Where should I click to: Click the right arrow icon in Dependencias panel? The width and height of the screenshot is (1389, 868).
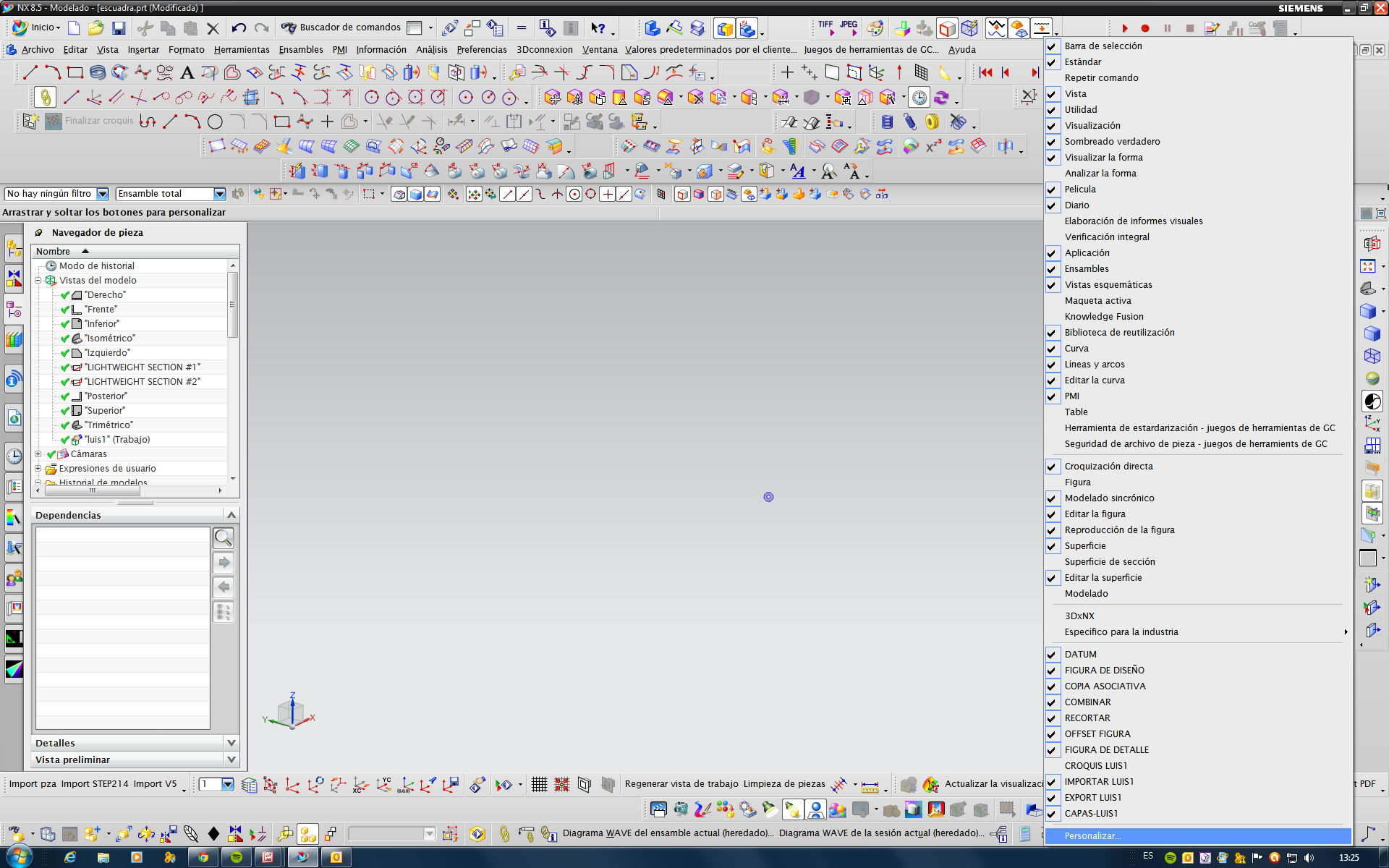coord(224,563)
